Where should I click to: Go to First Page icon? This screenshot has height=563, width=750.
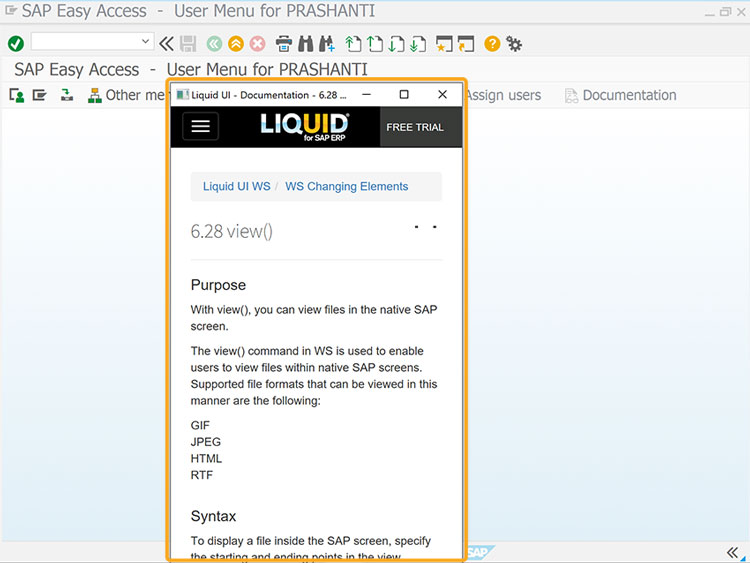click(353, 44)
